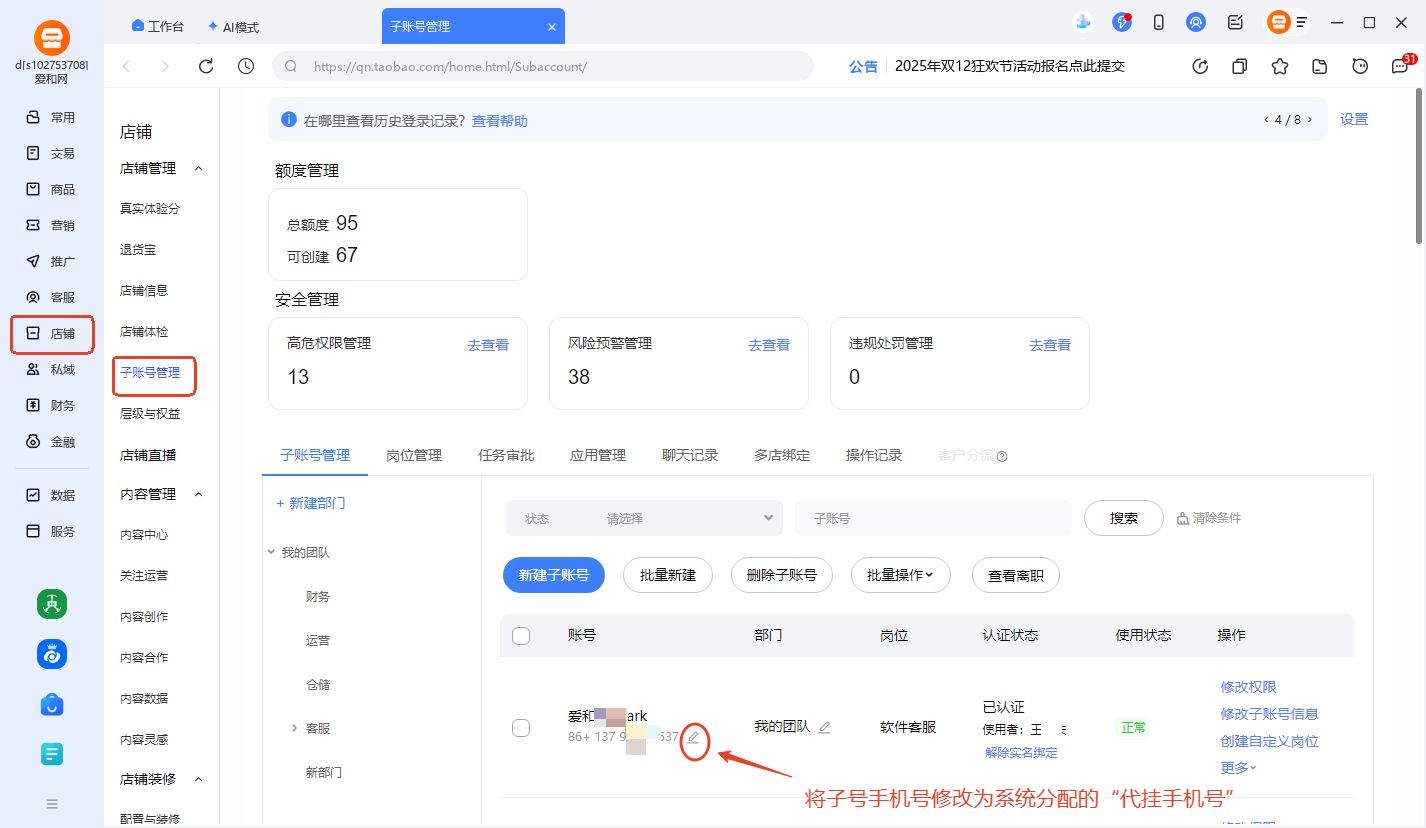
Task: Click the colorful puzzle plugin icon
Action: tap(1083, 22)
